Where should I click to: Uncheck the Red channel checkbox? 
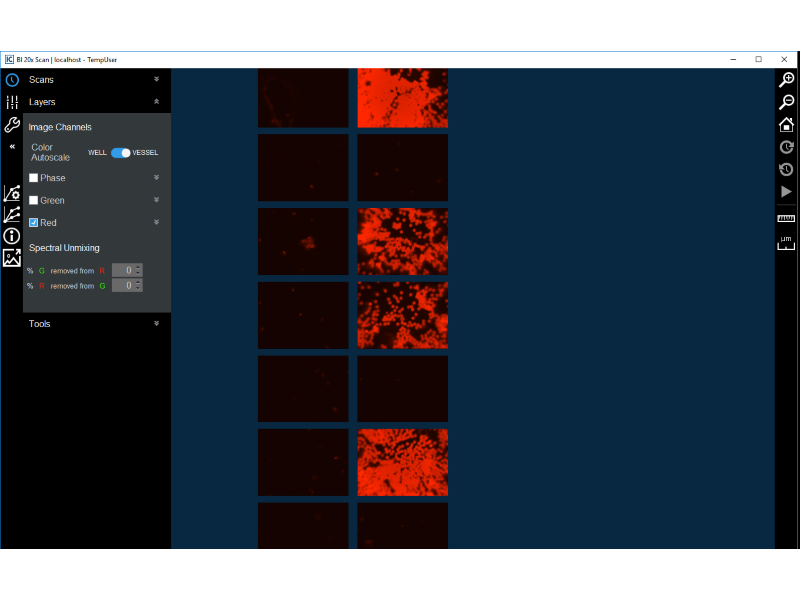[34, 222]
